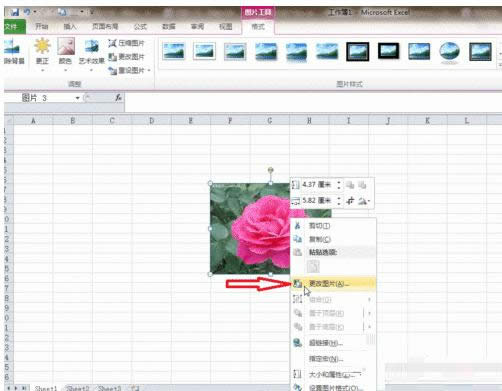Viewport: 502px width, 391px height.
Task: Open the Name Box dropdown showing 图片 3
Action: click(x=78, y=98)
